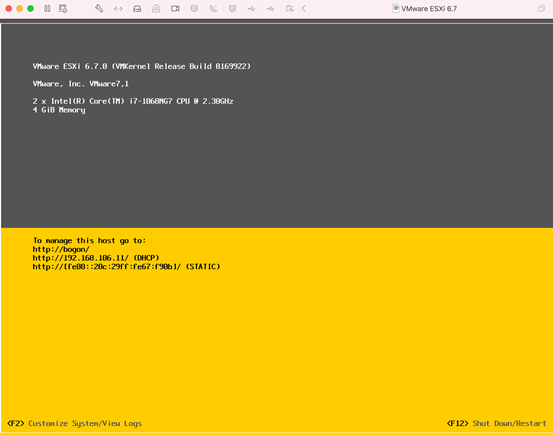Image resolution: width=553 pixels, height=435 pixels.
Task: Click the CD/DVD drive icon
Action: pos(156,8)
